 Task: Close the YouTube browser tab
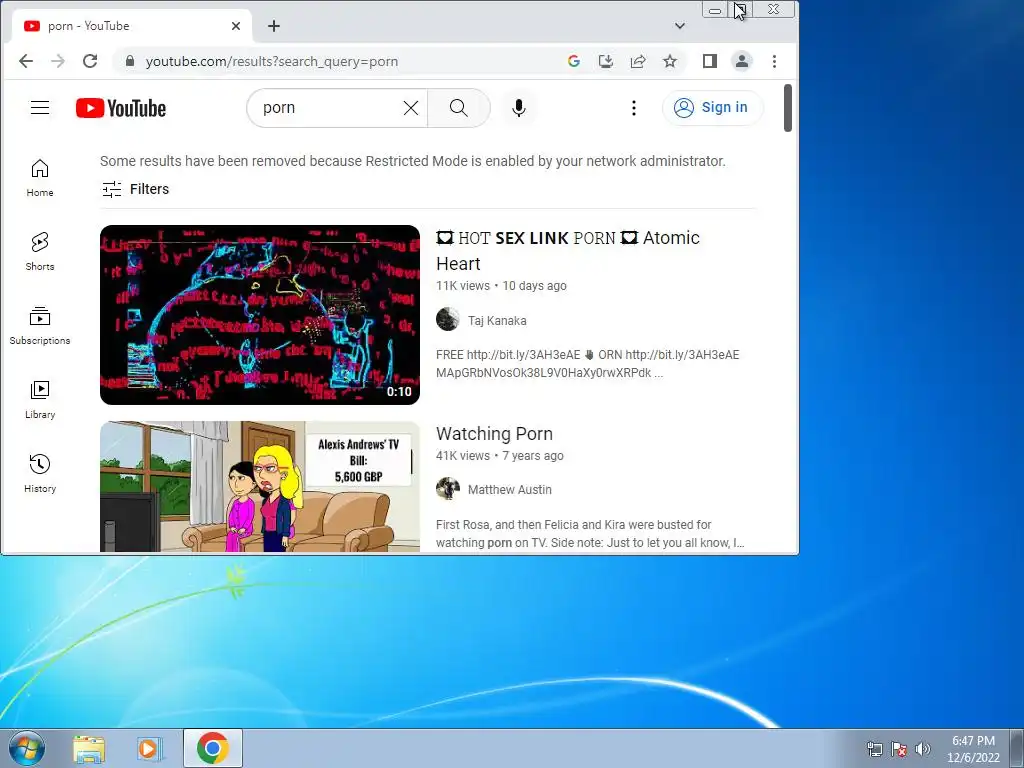point(236,26)
